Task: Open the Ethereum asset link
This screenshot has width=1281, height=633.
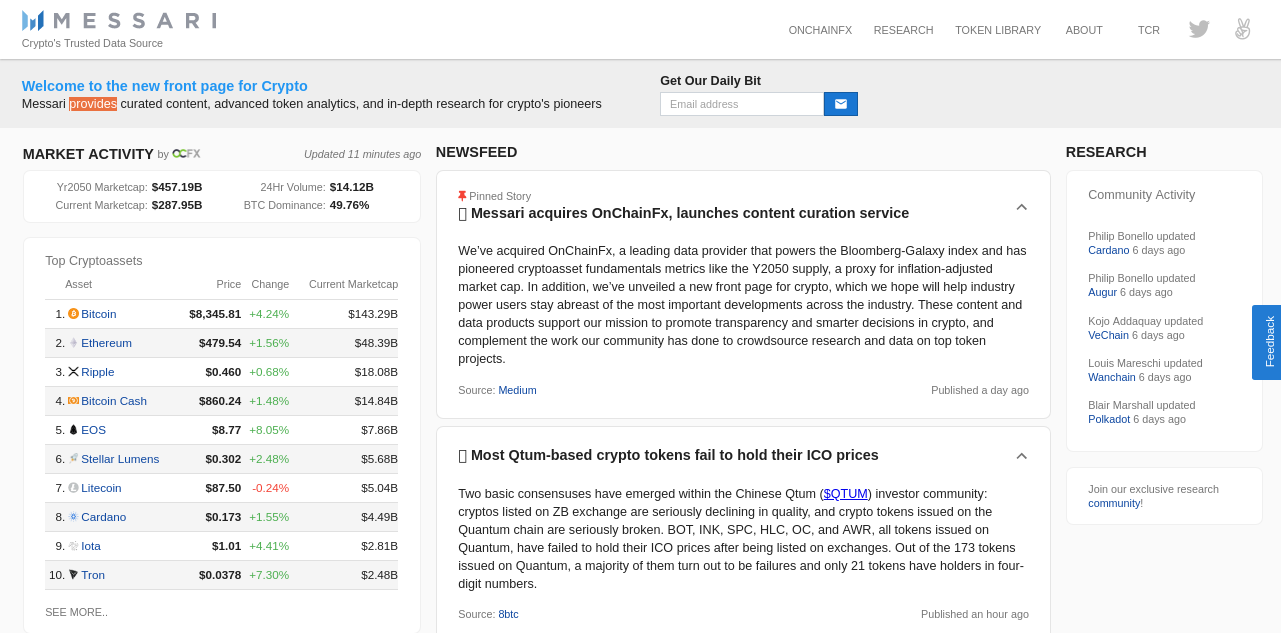Action: (x=106, y=343)
